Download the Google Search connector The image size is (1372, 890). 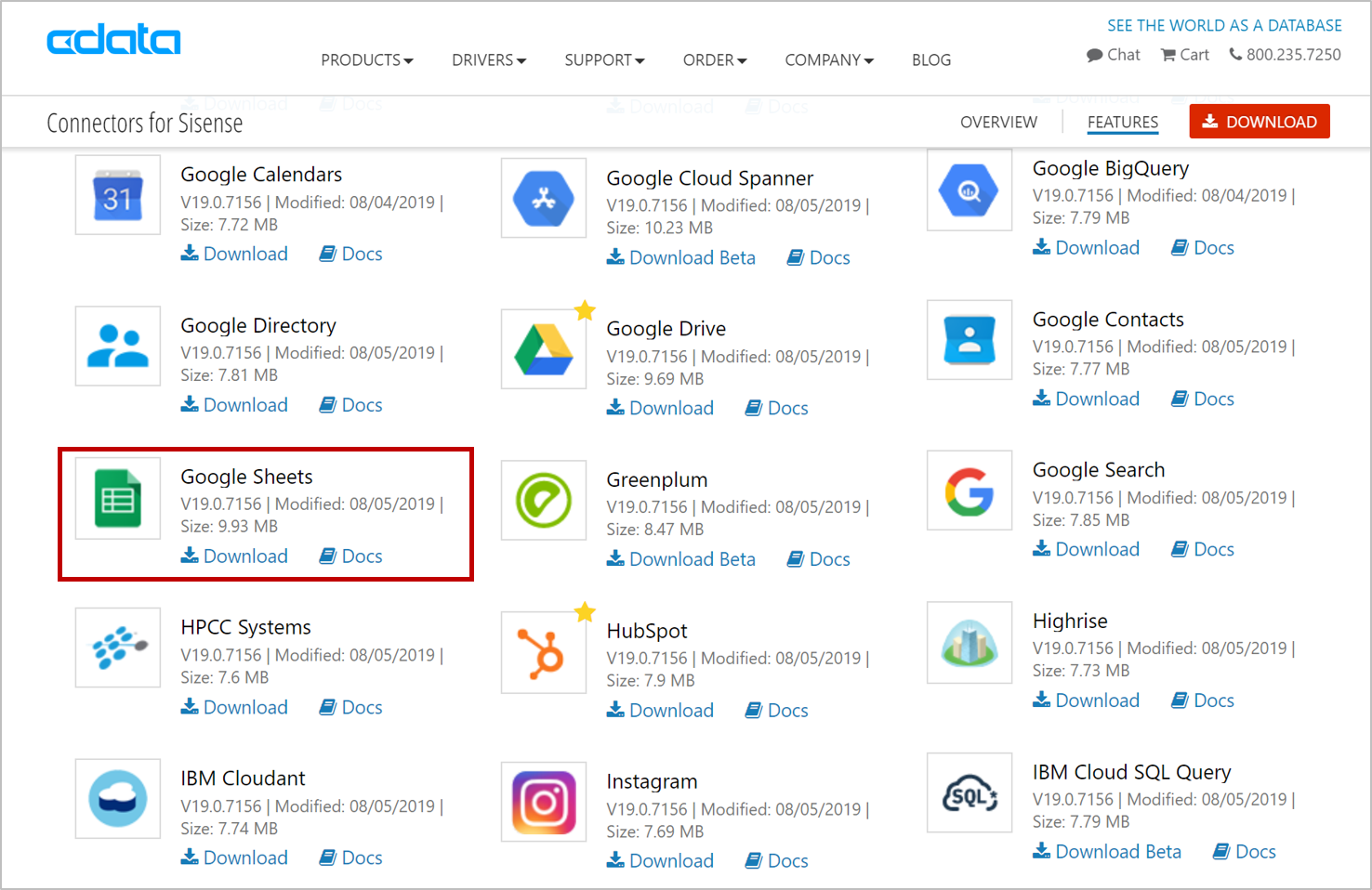[1086, 549]
